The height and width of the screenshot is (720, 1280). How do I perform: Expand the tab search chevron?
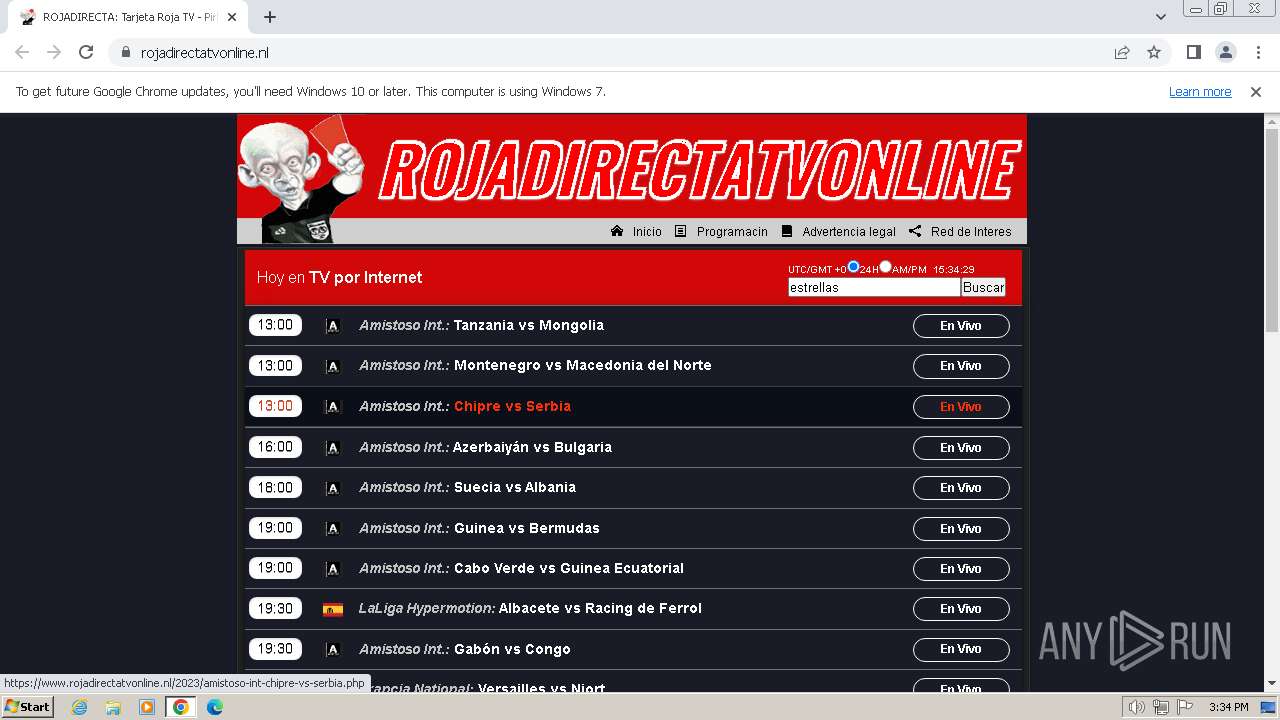click(x=1161, y=17)
